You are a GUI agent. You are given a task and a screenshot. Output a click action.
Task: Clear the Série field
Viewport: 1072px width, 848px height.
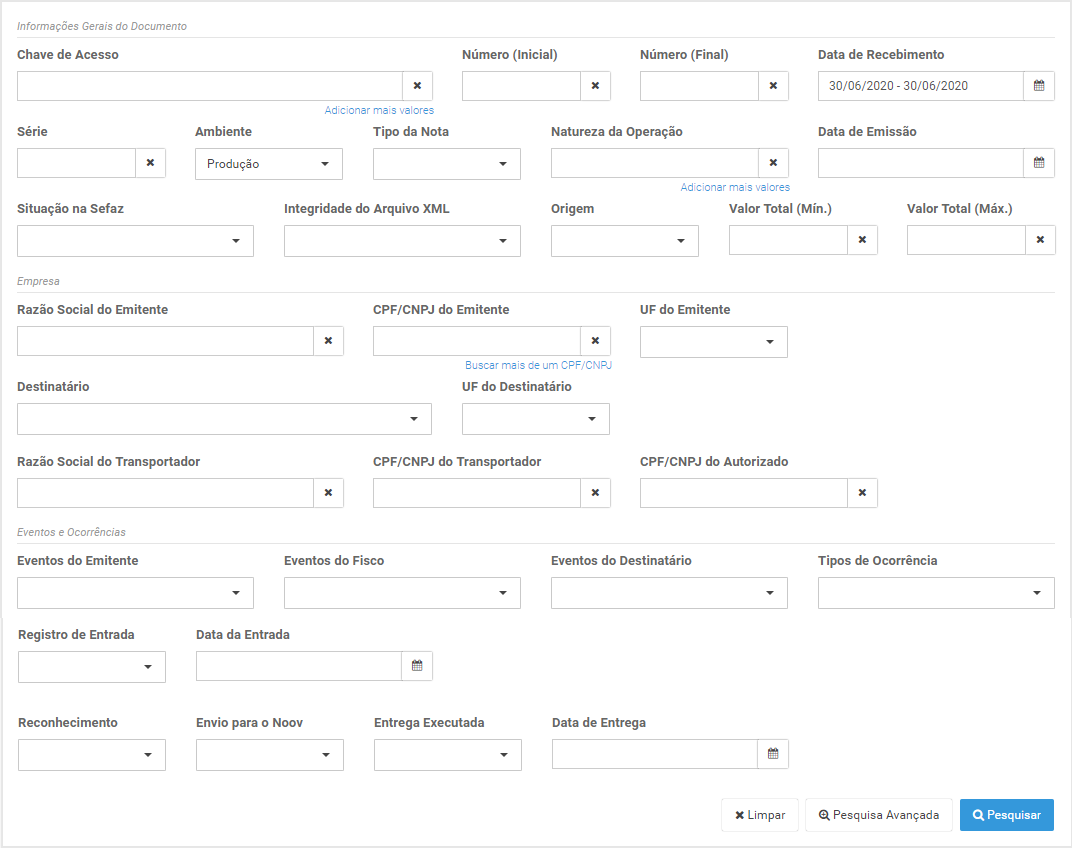pyautogui.click(x=150, y=163)
